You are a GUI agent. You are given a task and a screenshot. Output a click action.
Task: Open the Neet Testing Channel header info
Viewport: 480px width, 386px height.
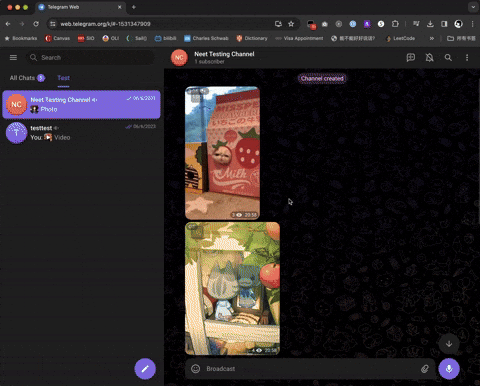224,57
